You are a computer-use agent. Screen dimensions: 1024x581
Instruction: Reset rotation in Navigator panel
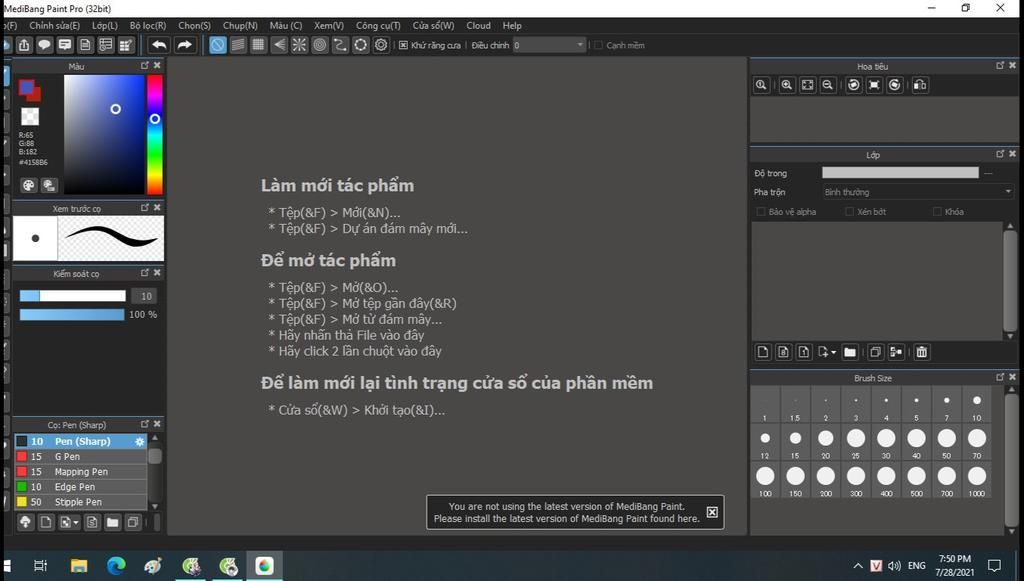[874, 85]
